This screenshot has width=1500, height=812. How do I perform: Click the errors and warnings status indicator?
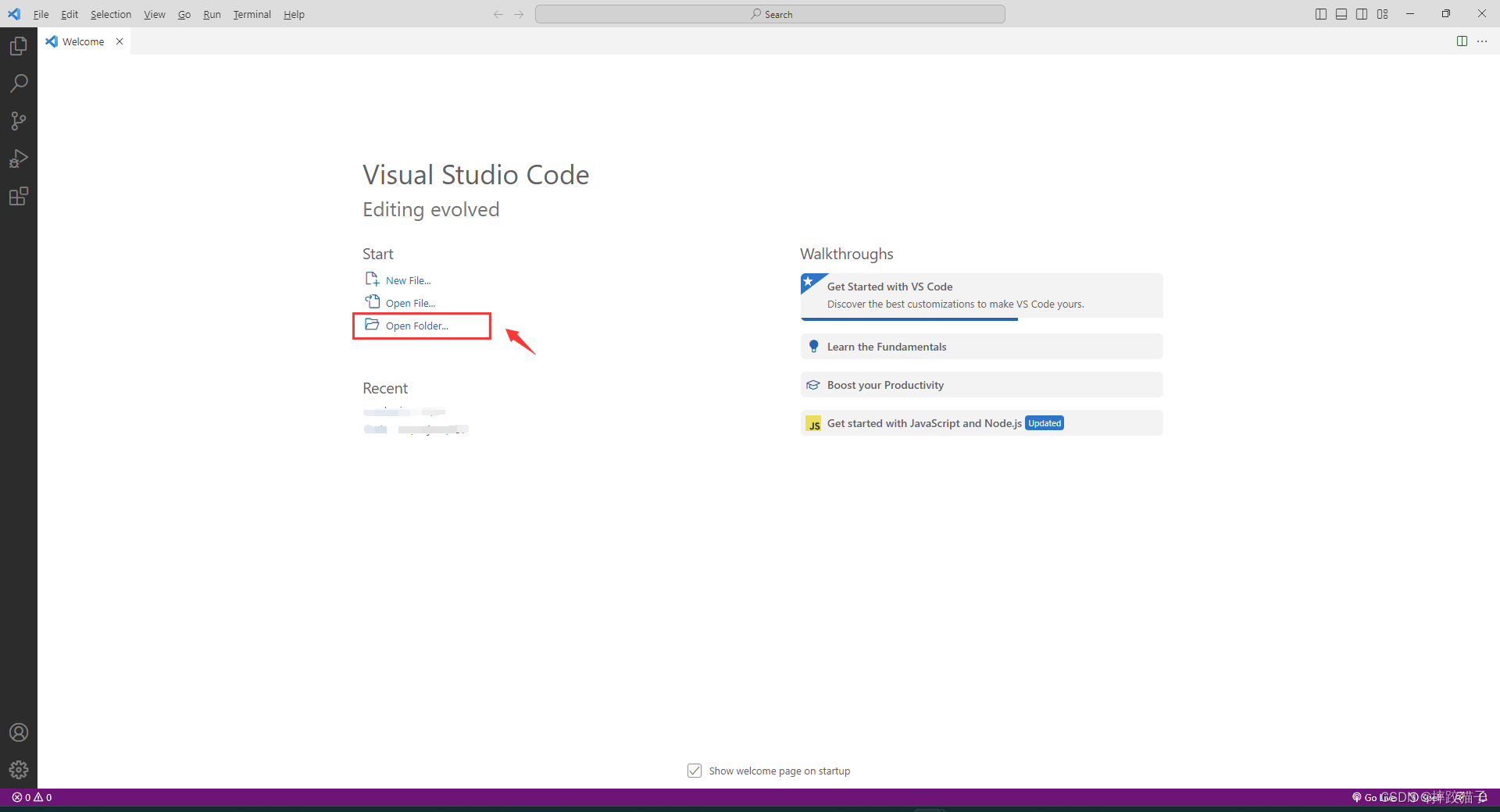pos(32,797)
